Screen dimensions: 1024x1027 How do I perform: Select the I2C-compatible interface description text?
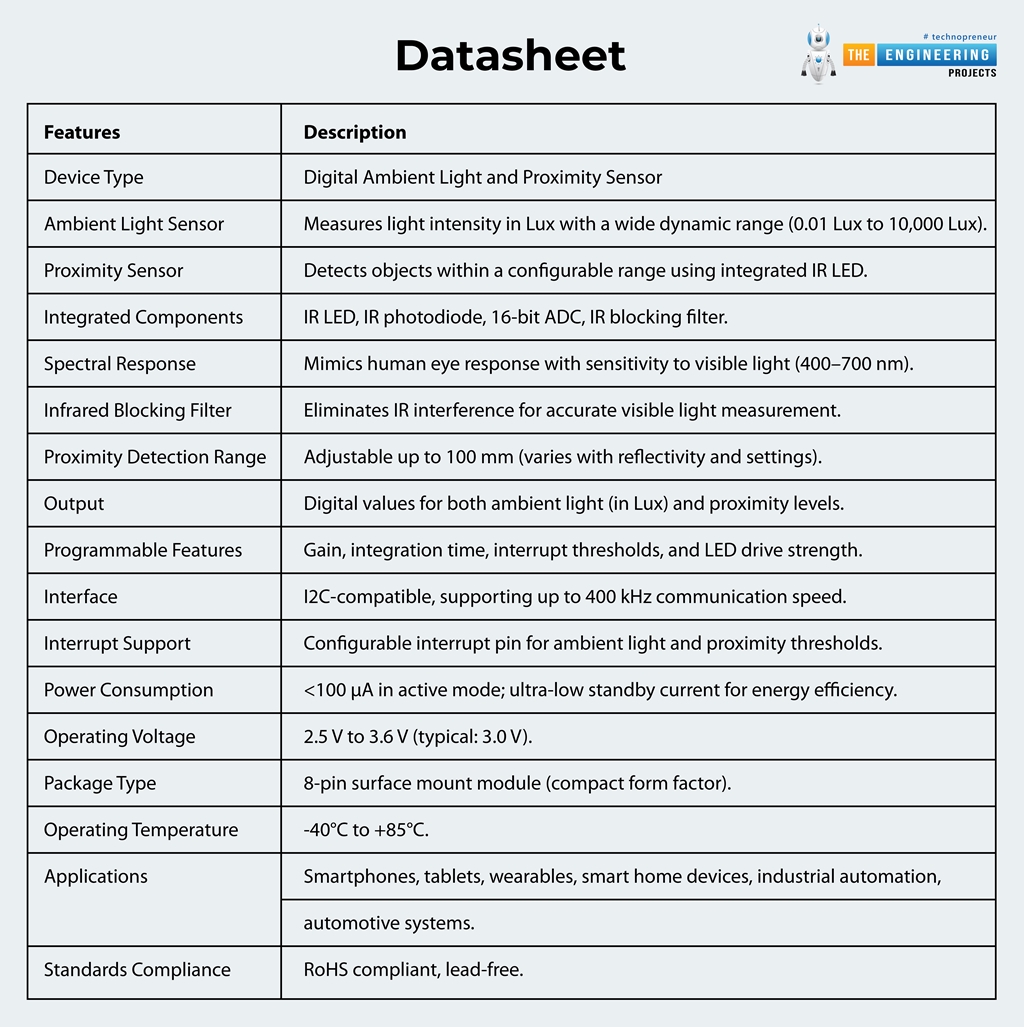tap(575, 597)
